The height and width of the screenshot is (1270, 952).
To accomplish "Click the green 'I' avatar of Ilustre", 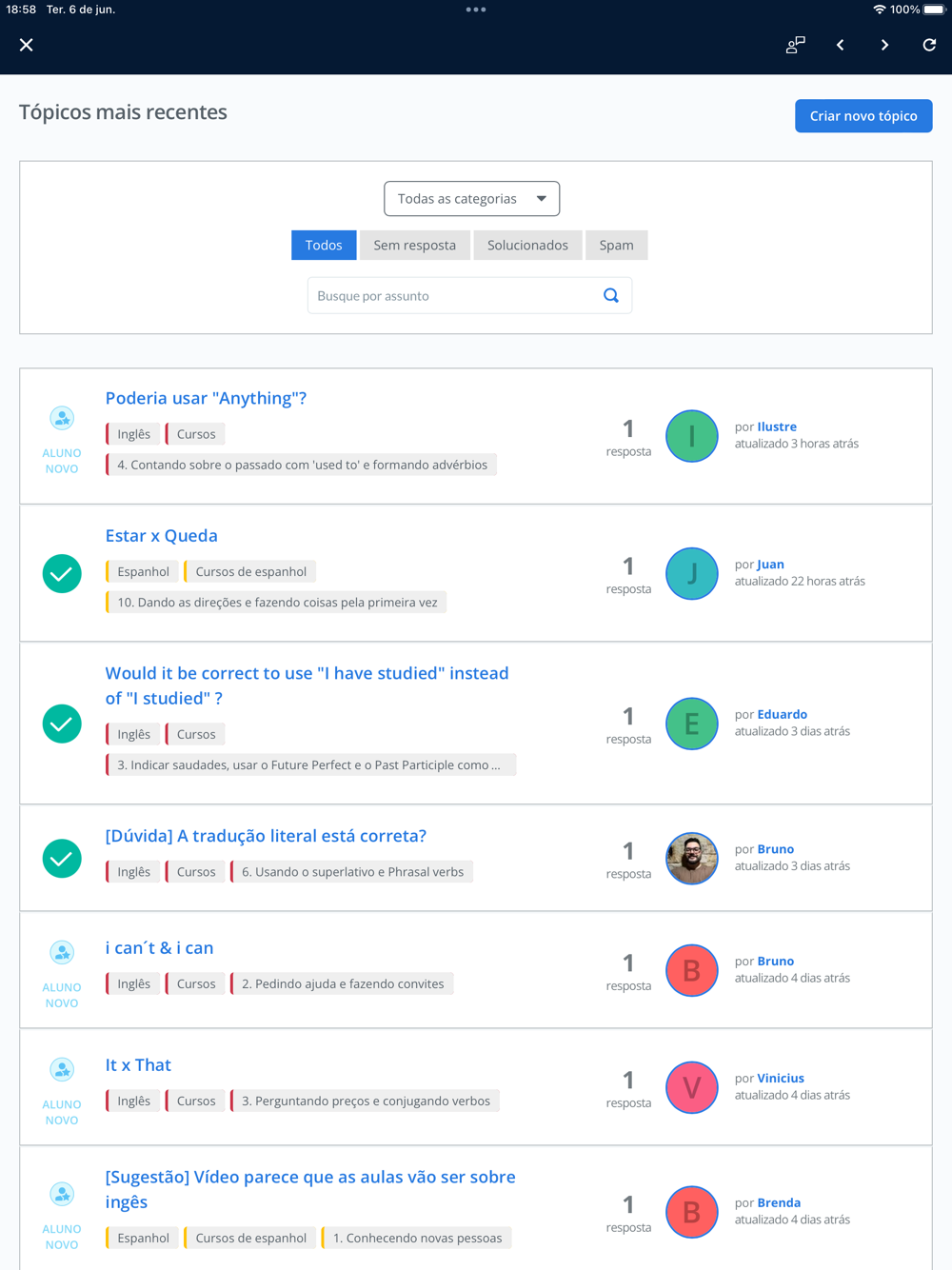I will (691, 436).
